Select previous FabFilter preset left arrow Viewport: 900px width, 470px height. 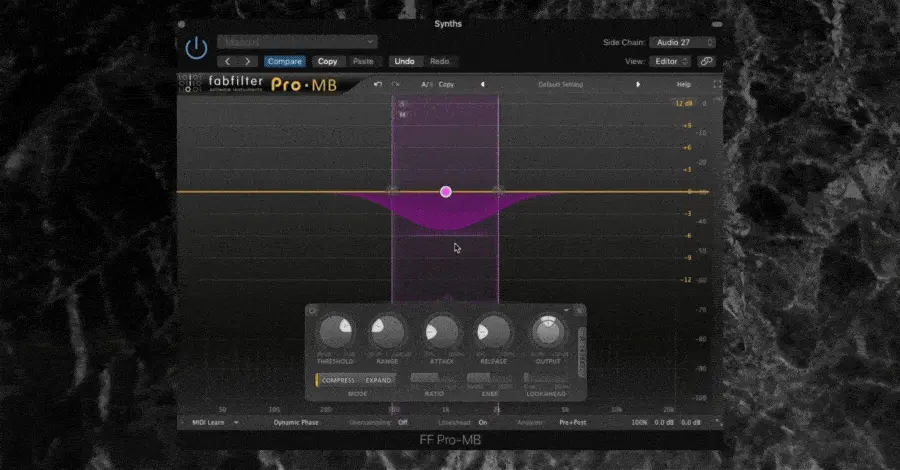pyautogui.click(x=482, y=84)
